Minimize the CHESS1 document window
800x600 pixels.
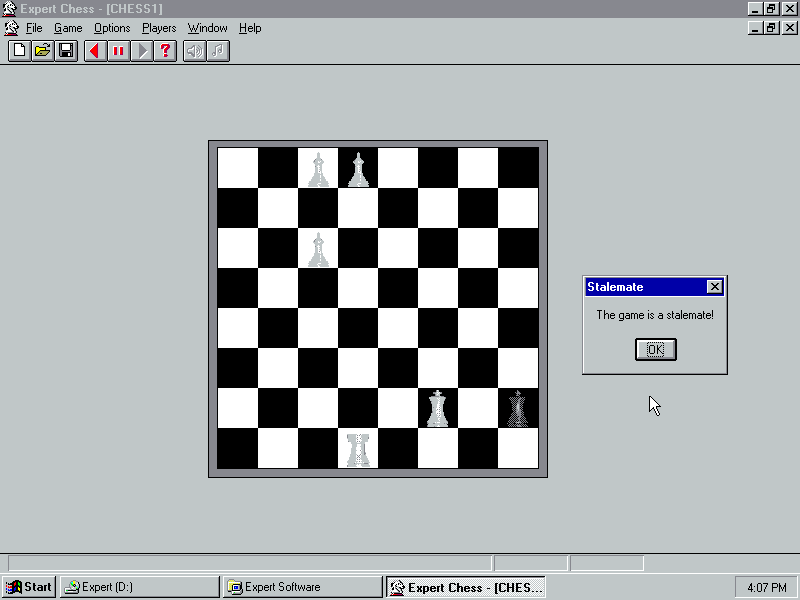point(756,28)
